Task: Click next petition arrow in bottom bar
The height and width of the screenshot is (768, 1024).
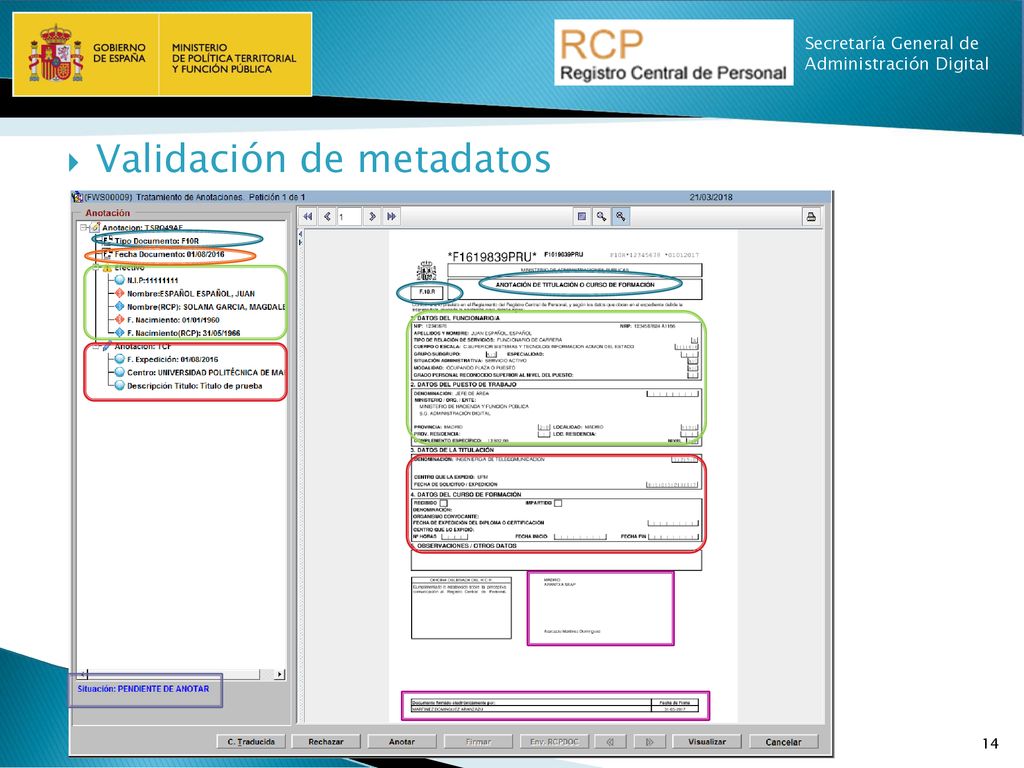Action: click(650, 742)
